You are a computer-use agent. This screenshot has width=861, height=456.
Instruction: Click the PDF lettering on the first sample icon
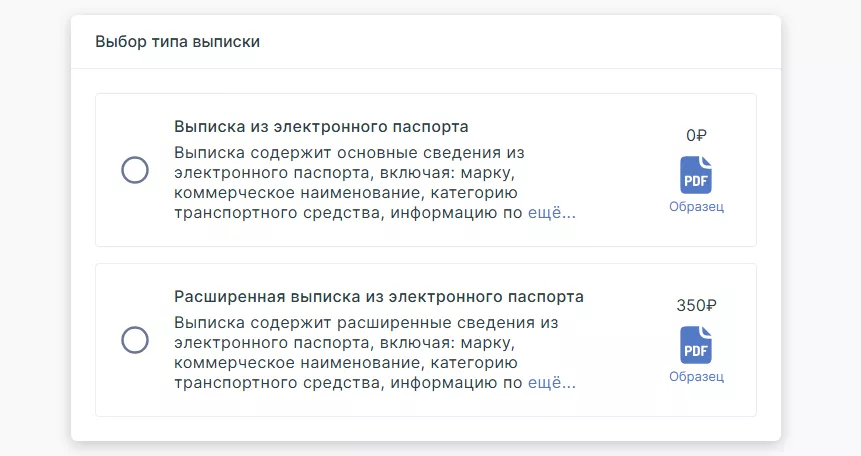click(x=696, y=181)
